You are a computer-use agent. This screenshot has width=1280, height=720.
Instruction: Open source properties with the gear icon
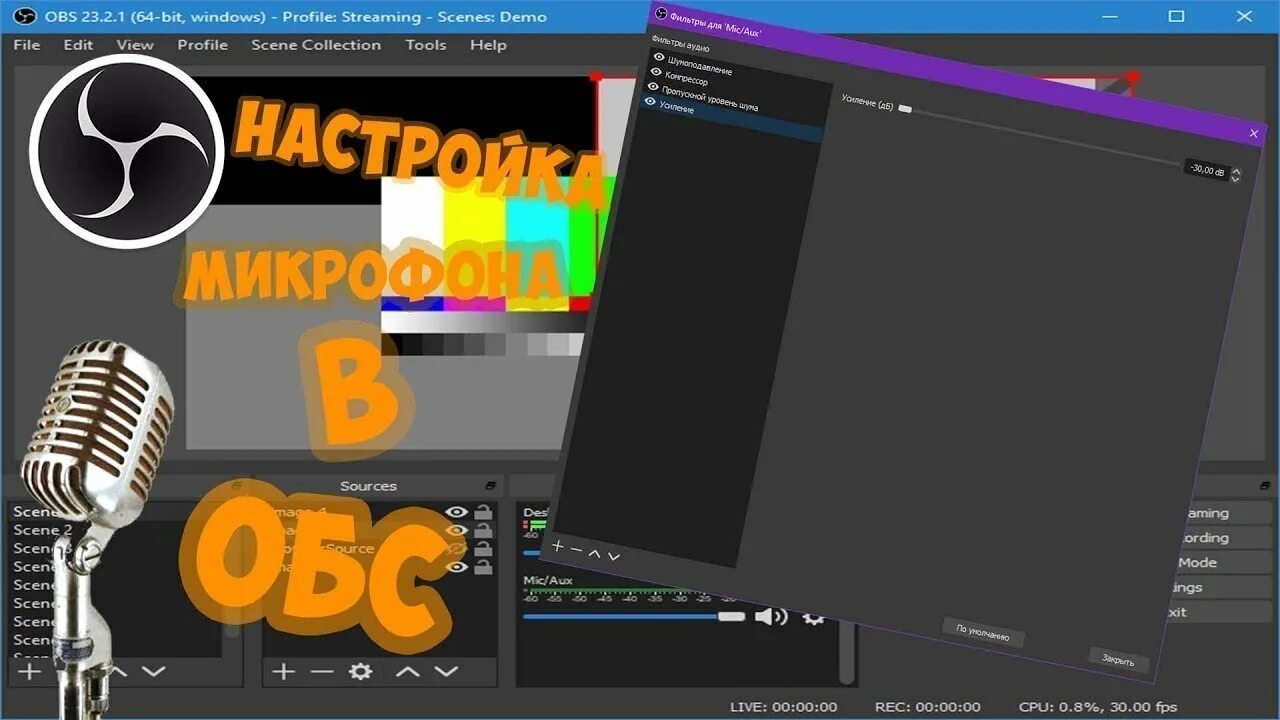point(360,671)
